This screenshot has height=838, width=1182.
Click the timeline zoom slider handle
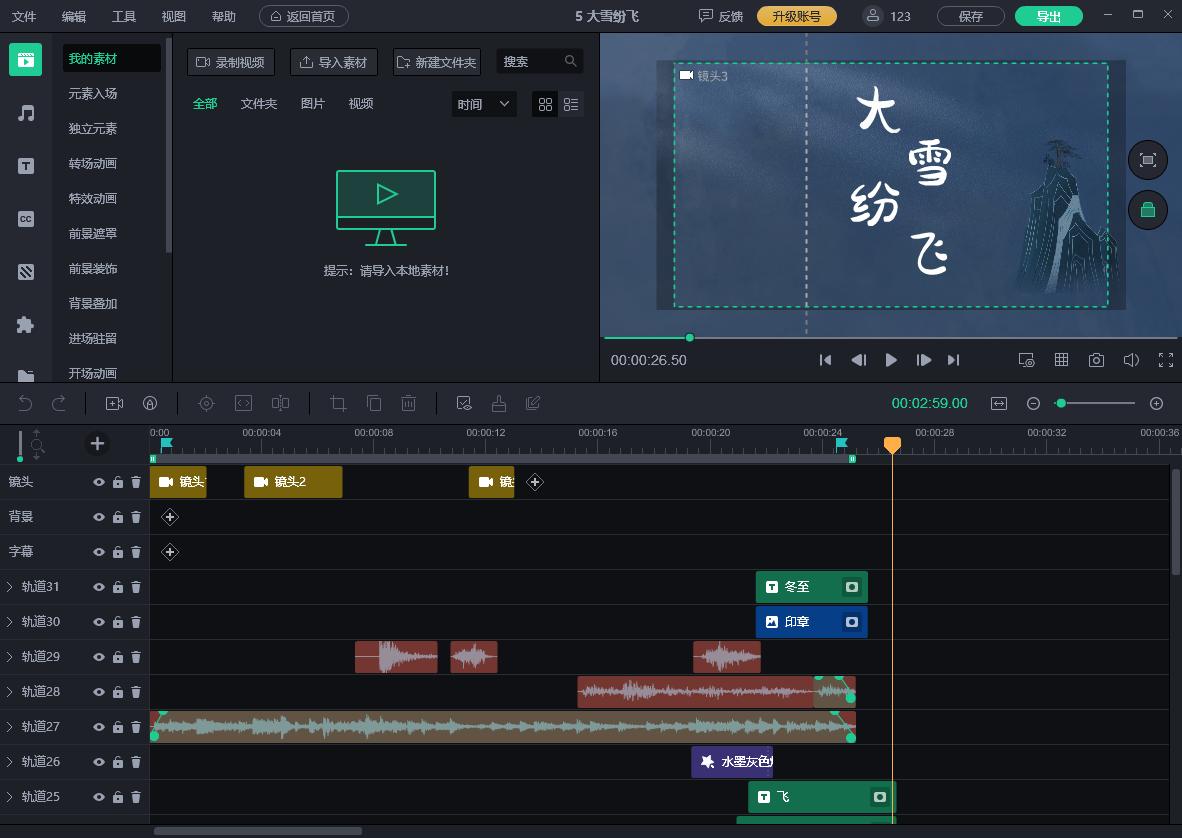pyautogui.click(x=1062, y=404)
